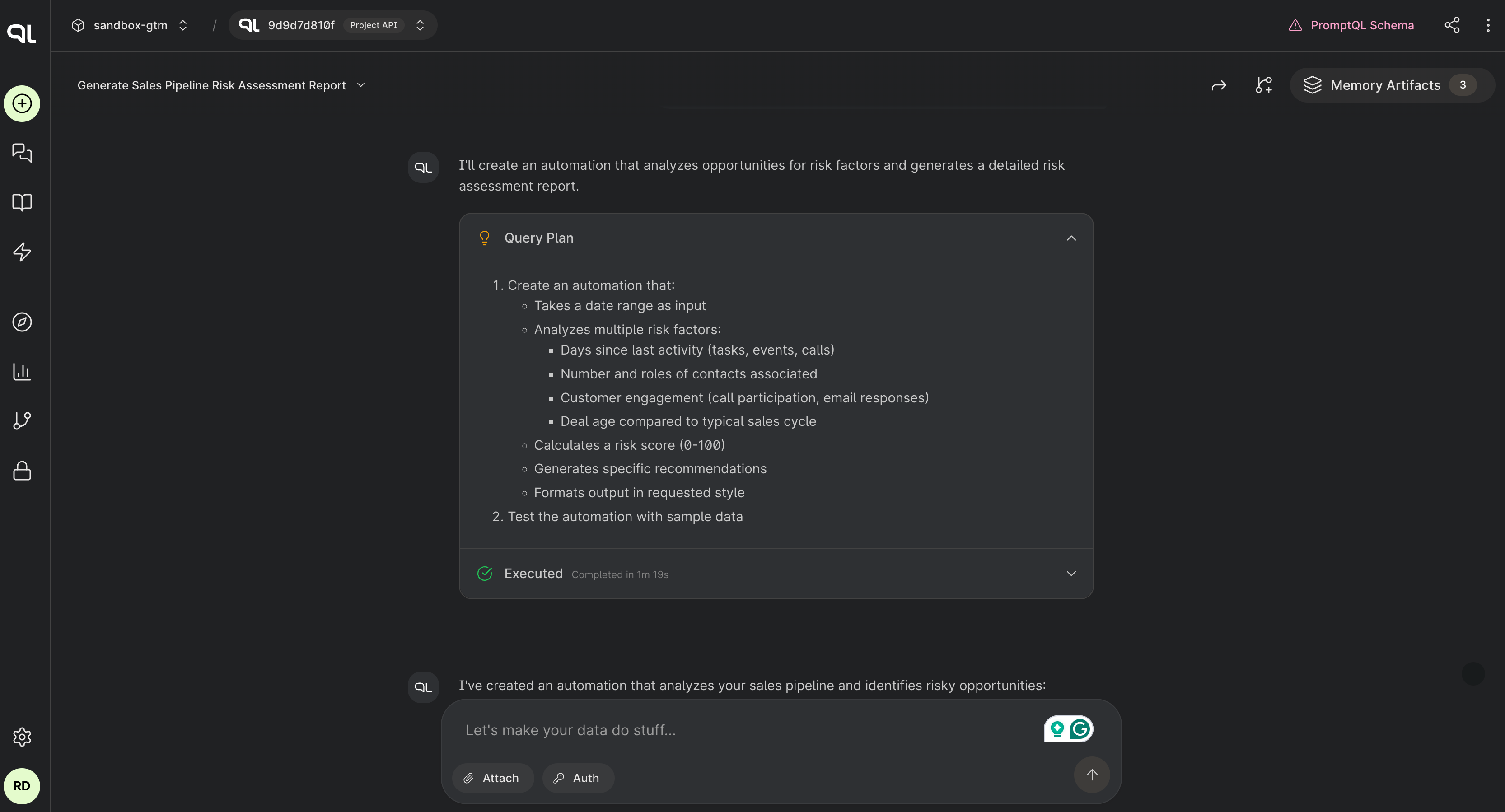This screenshot has width=1505, height=812.
Task: Start a new thread with the plus button
Action: pos(22,103)
